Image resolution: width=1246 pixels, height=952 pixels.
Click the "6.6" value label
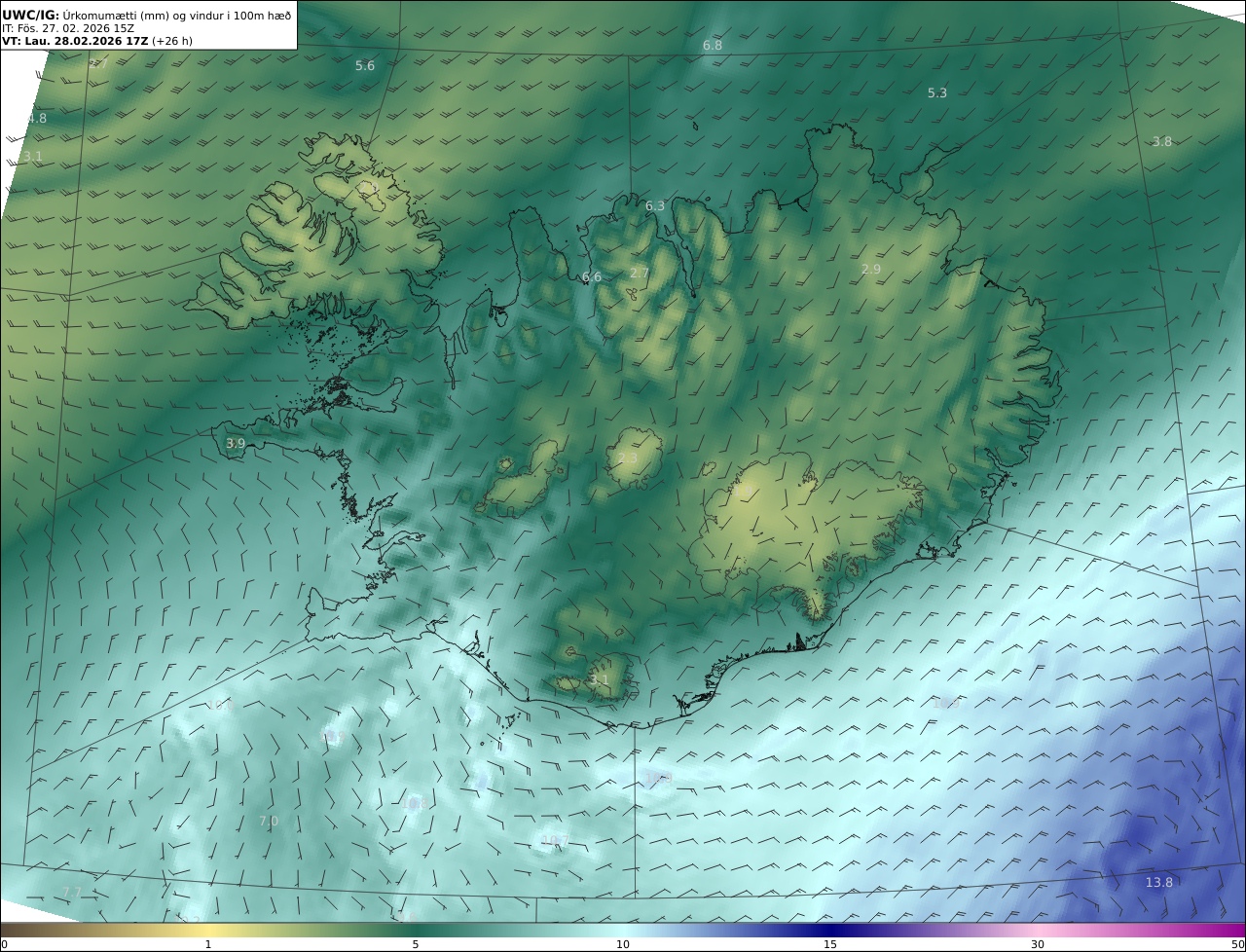coord(592,276)
